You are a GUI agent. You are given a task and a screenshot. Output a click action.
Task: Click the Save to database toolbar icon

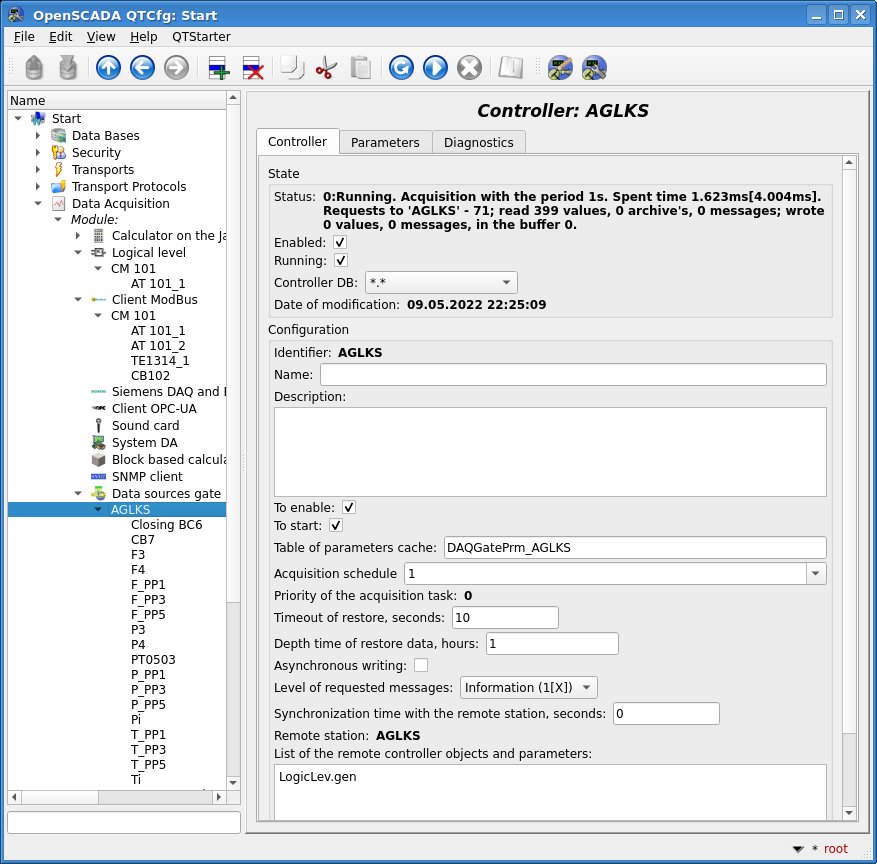(x=68, y=68)
